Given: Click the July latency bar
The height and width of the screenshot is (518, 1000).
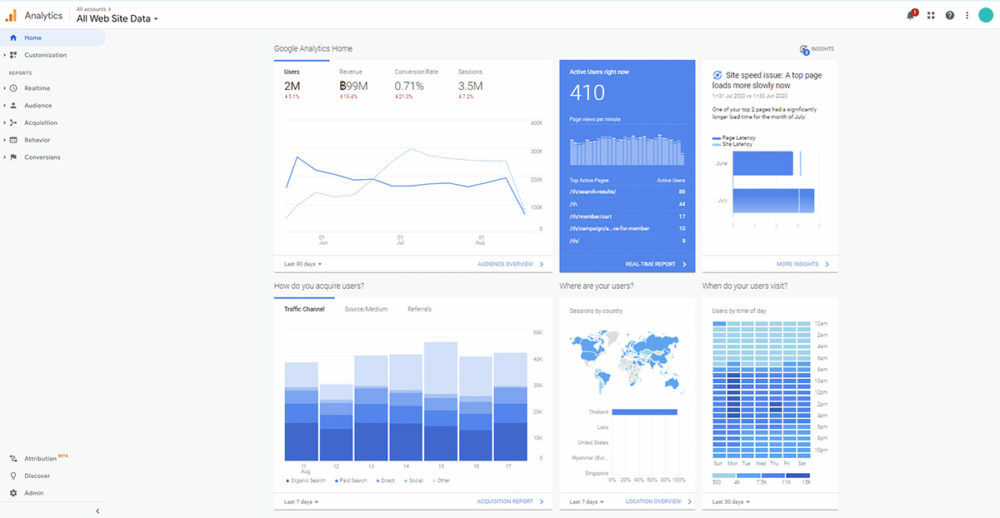Looking at the screenshot, I should [773, 201].
